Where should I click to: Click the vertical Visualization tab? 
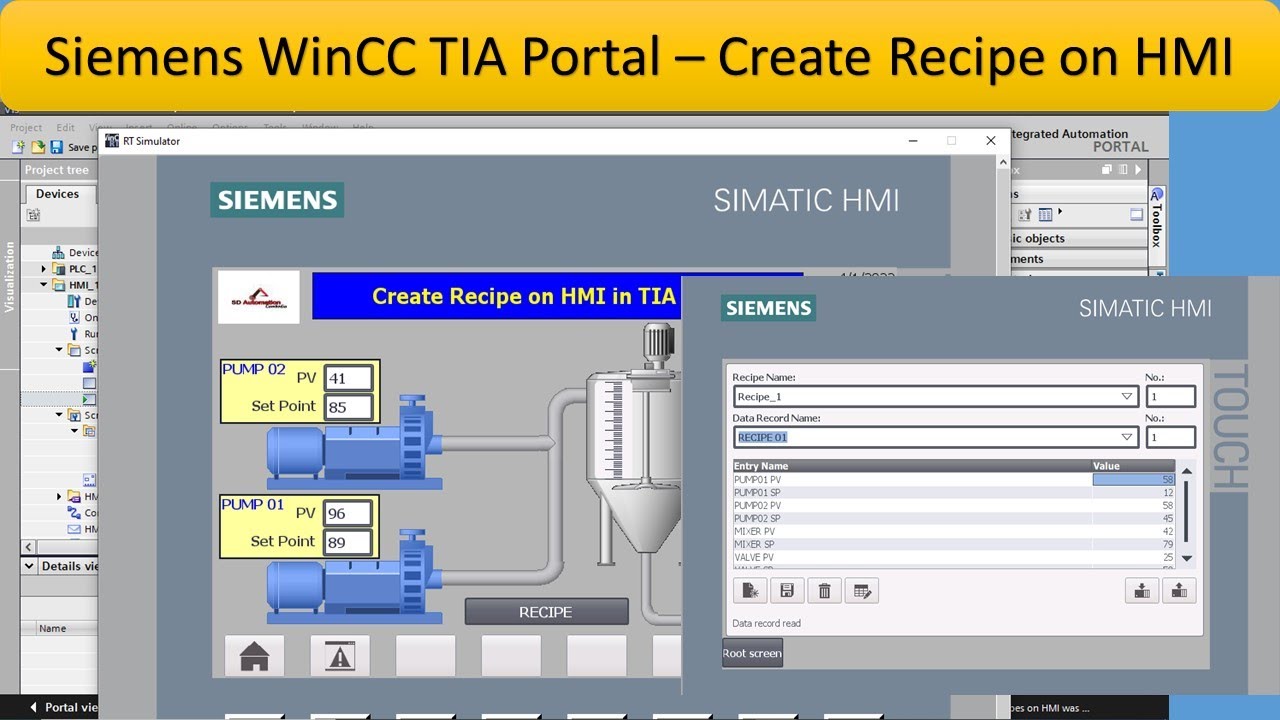(x=10, y=277)
